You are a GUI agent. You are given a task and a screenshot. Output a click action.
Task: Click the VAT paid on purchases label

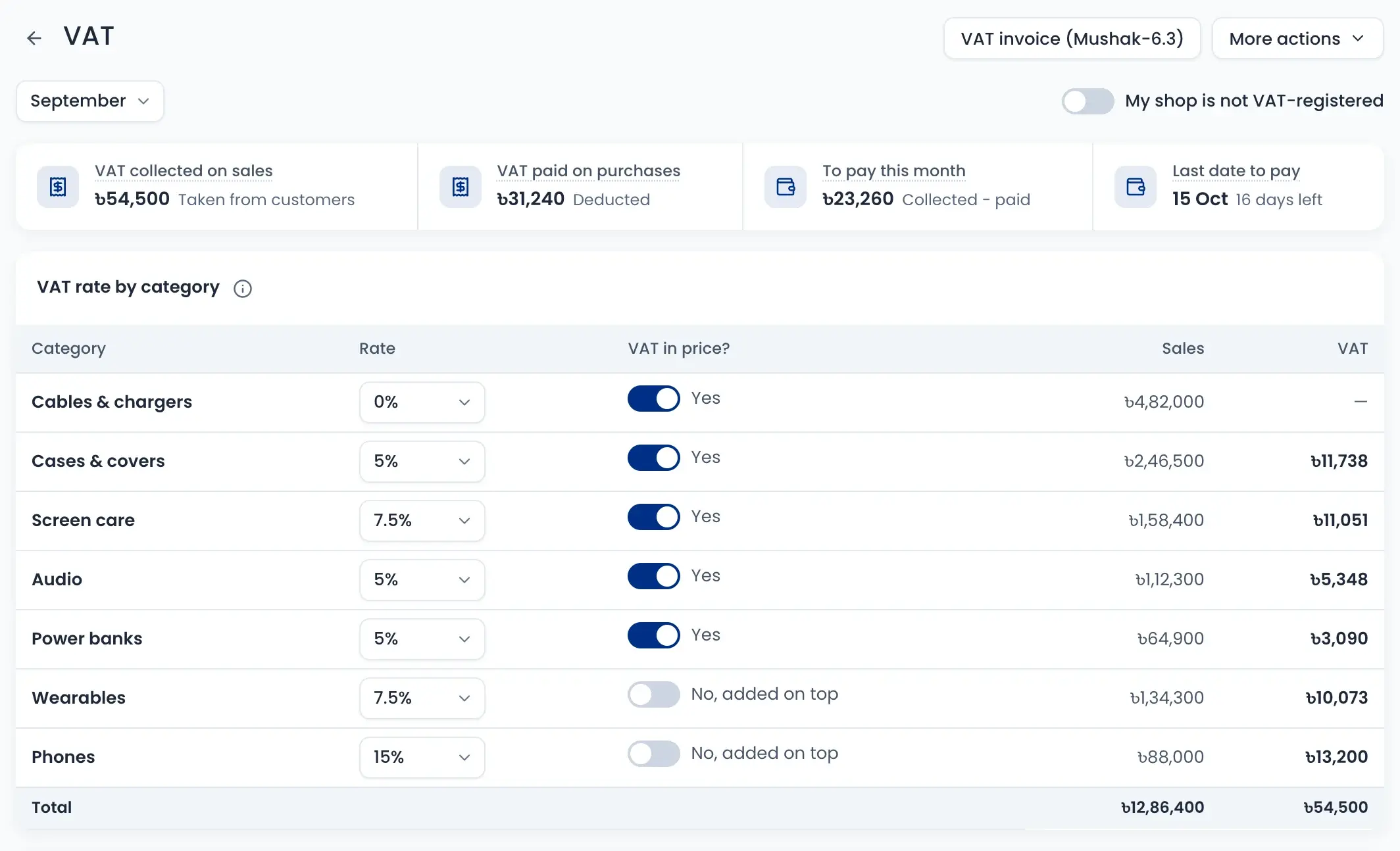pos(589,171)
